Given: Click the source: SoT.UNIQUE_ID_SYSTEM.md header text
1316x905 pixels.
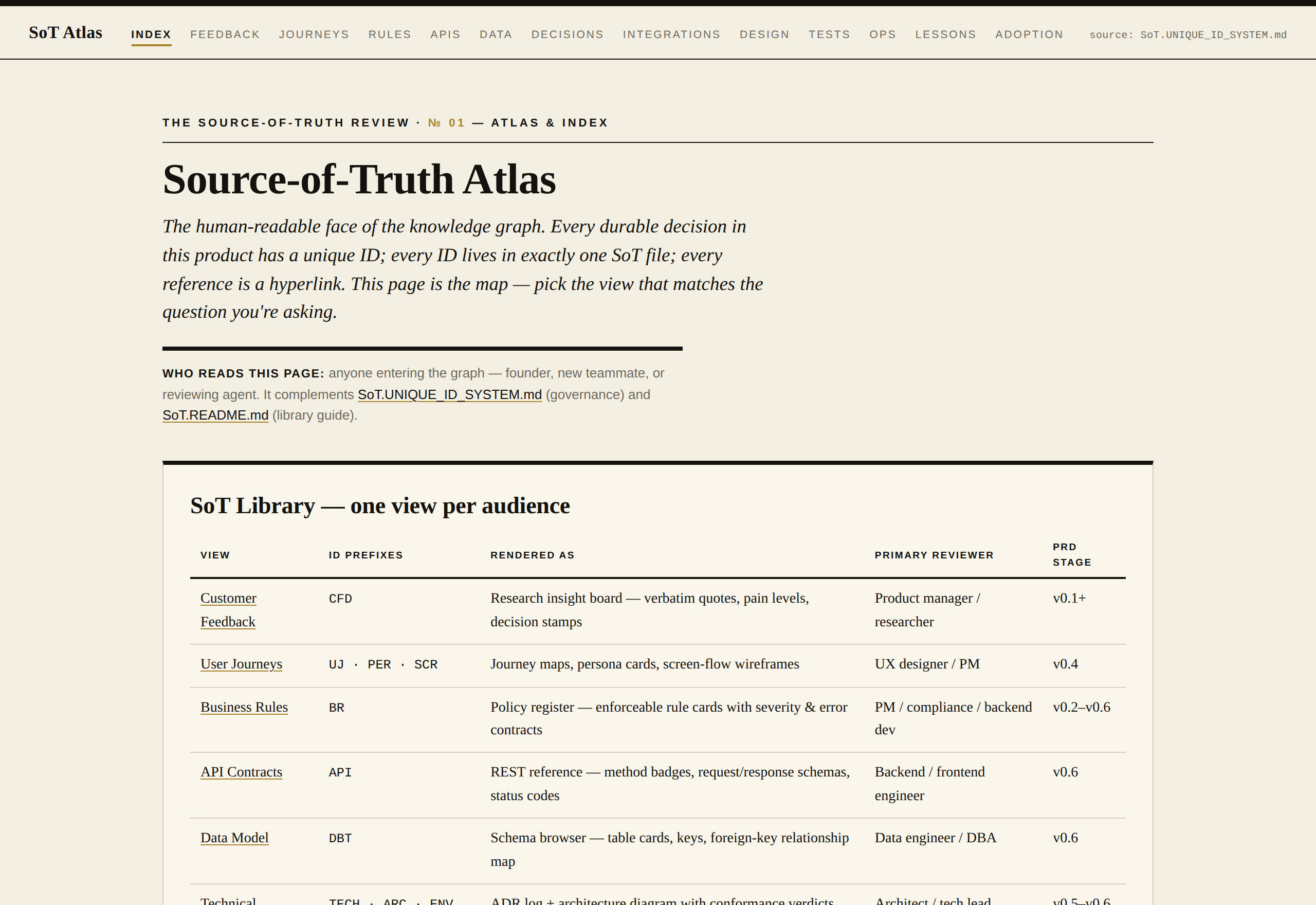Looking at the screenshot, I should tap(1188, 35).
